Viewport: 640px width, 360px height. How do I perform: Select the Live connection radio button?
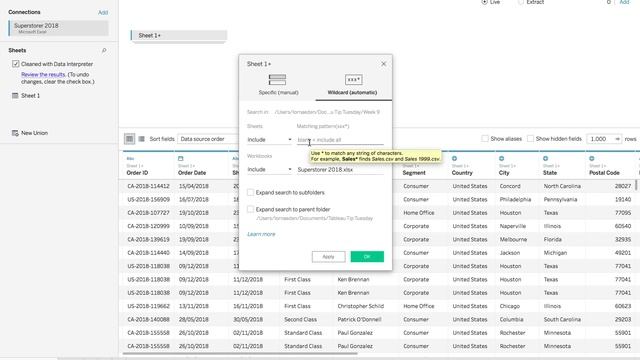point(484,2)
